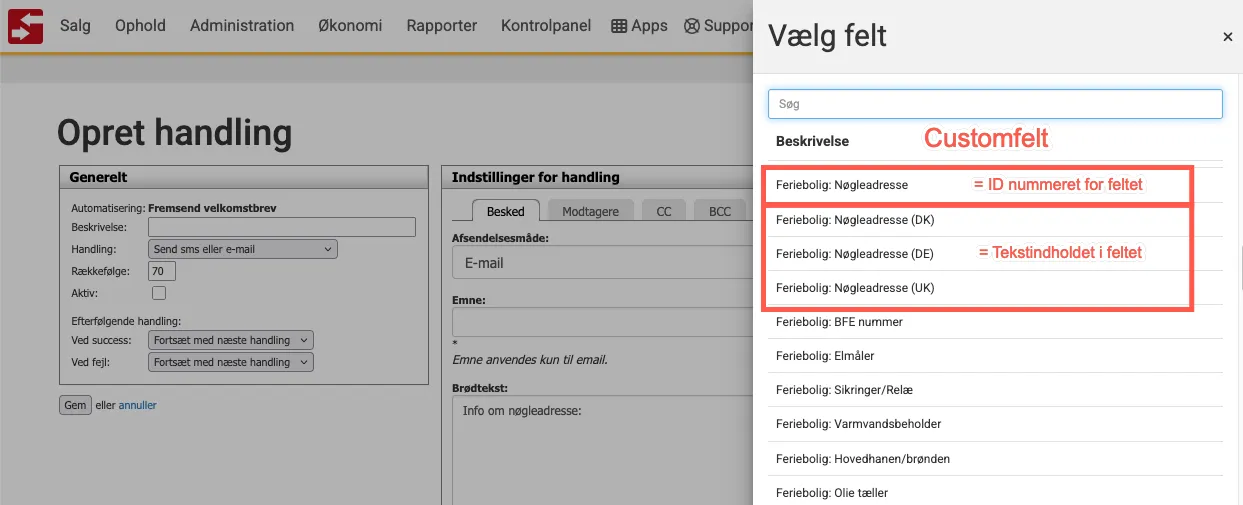This screenshot has width=1243, height=505.
Task: Expand the Ved success dropdown
Action: (230, 340)
